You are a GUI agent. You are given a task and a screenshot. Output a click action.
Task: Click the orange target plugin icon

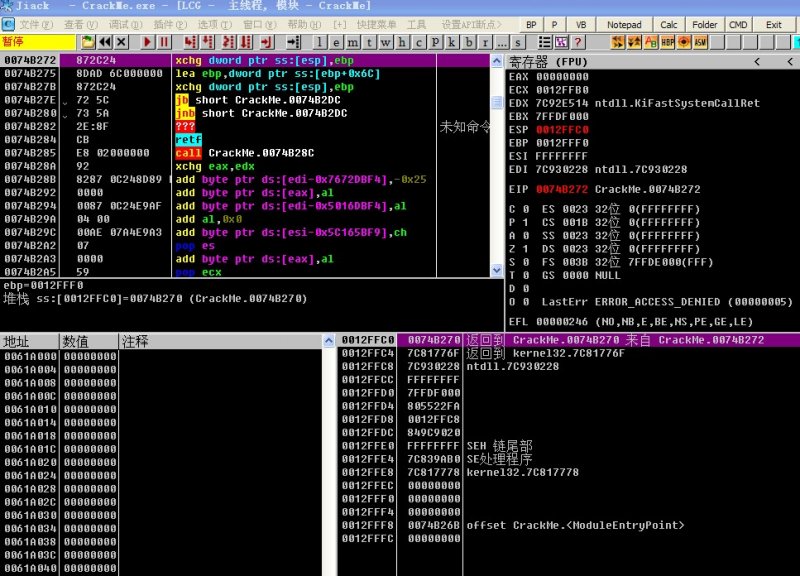click(x=684, y=42)
